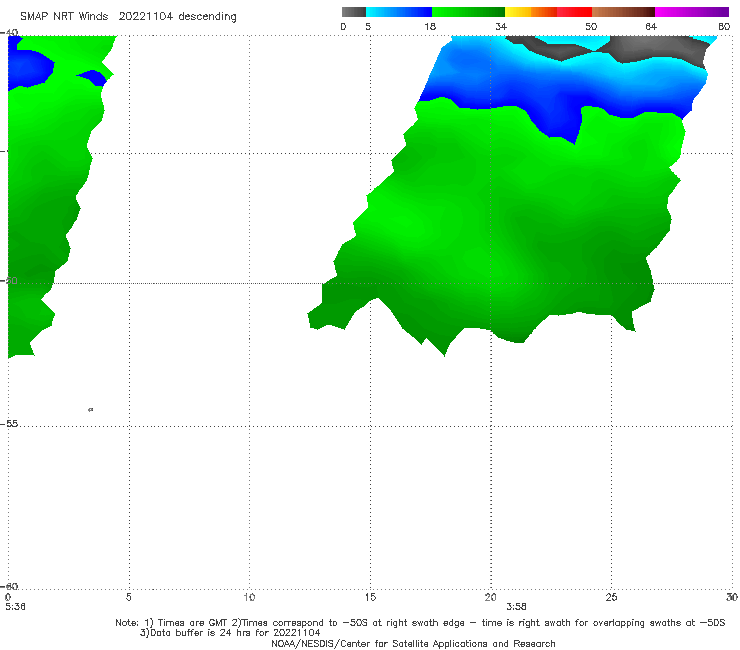The image size is (740, 650).
Task: Click the NOAA/NESDIS credit line
Action: 413,643
